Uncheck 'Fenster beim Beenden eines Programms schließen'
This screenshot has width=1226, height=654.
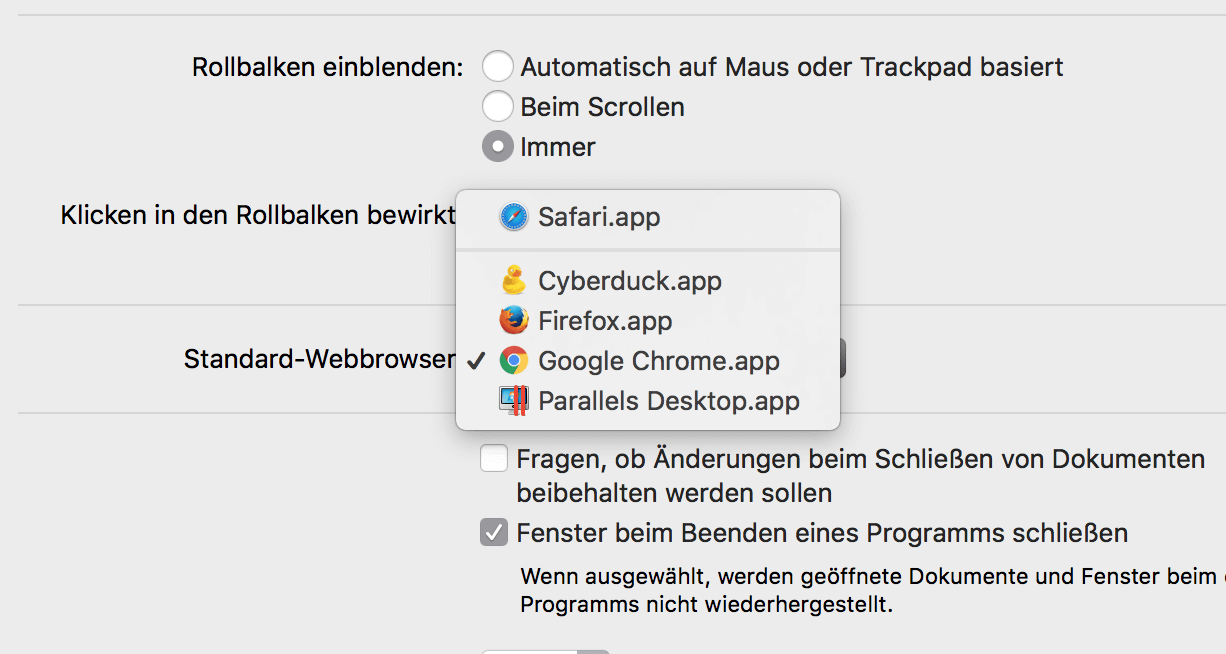(494, 533)
